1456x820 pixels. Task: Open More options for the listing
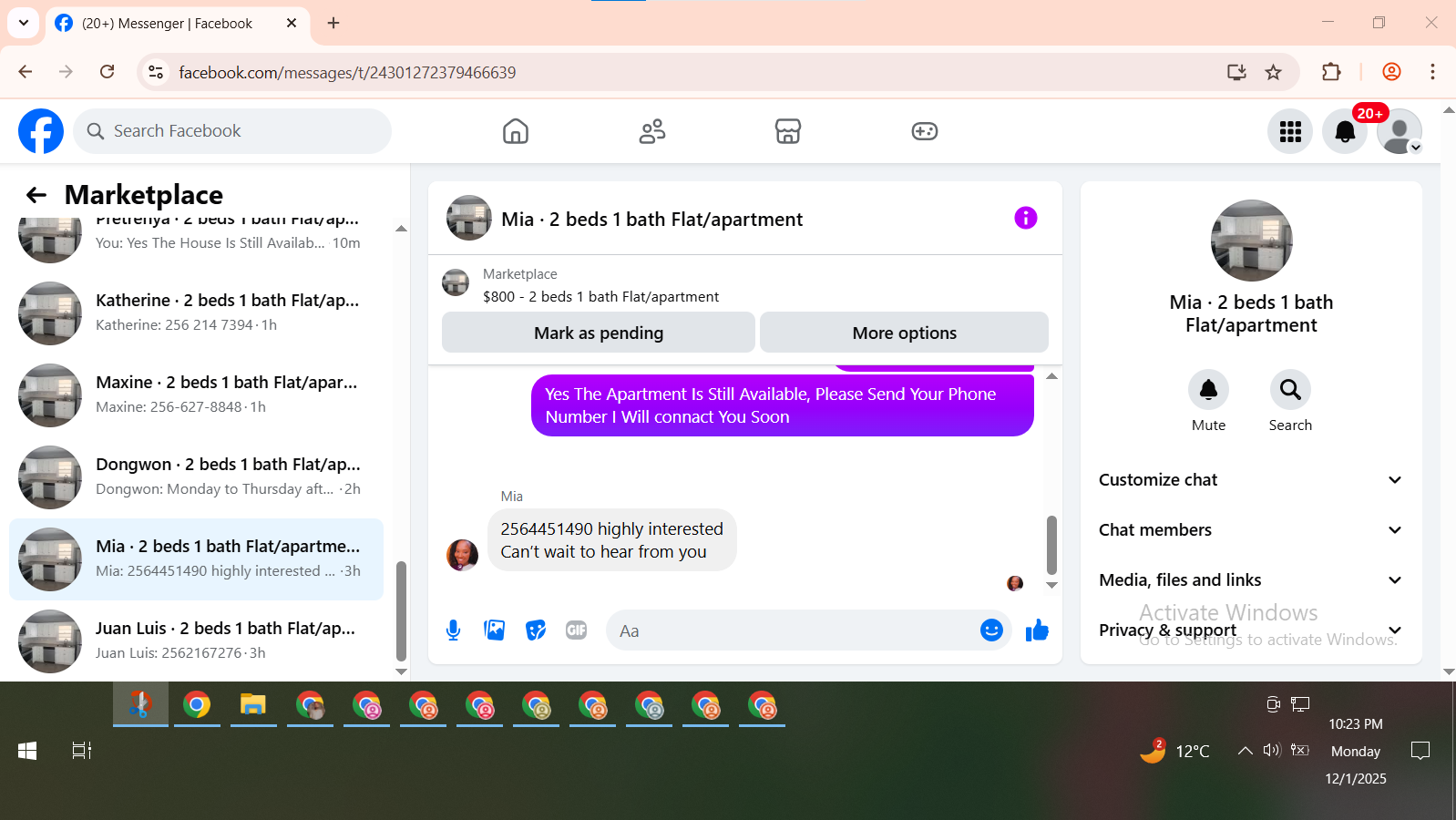tap(905, 333)
